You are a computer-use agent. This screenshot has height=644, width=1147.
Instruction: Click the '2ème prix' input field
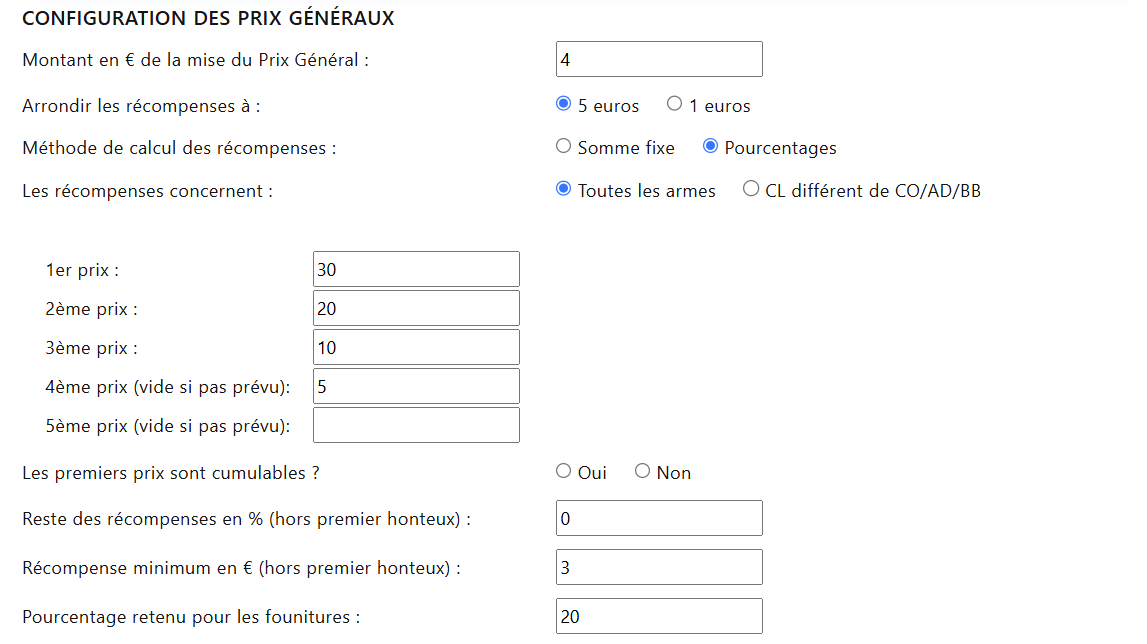(415, 307)
